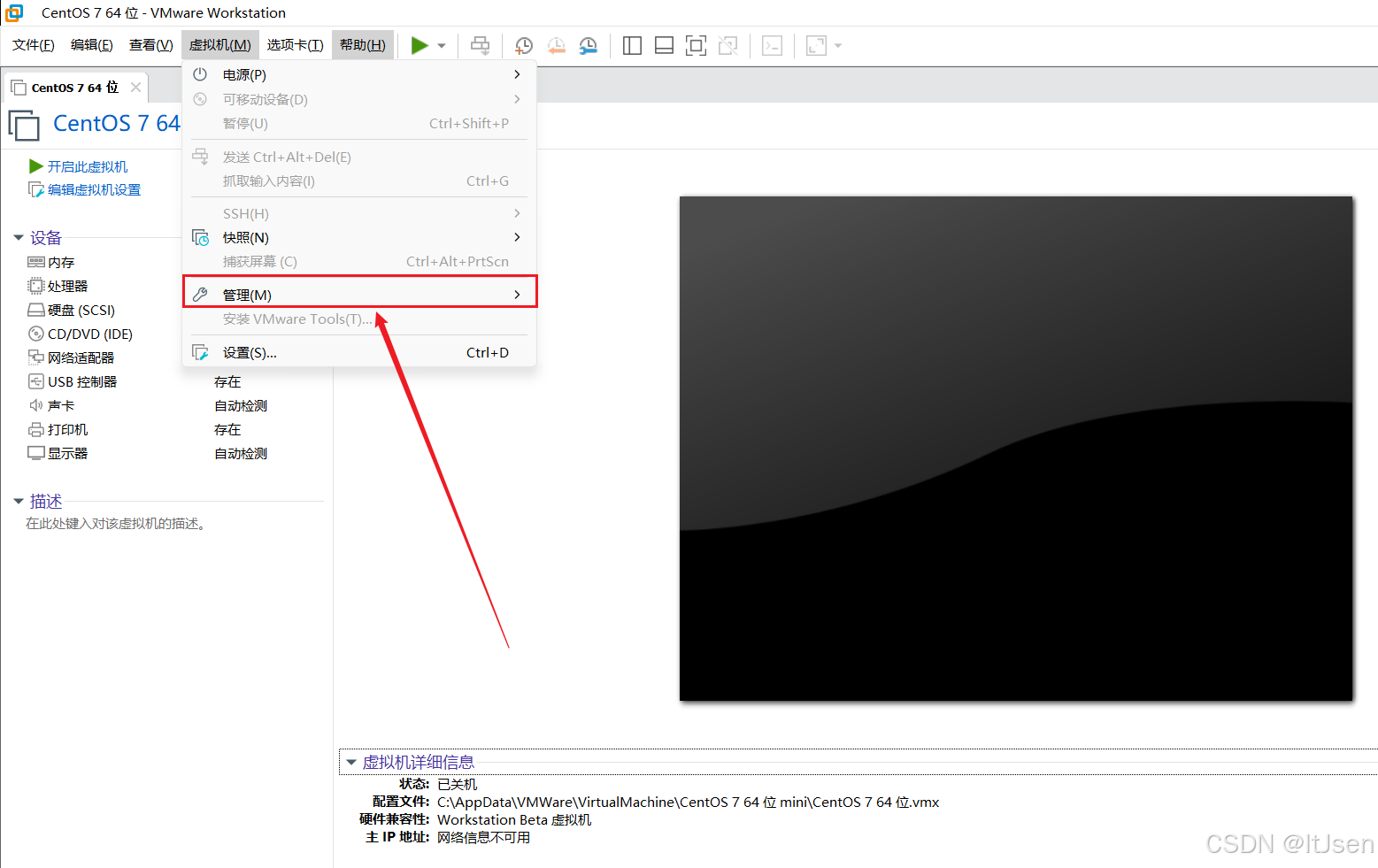1378x868 pixels.
Task: Click the console view toolbar icon
Action: point(772,45)
